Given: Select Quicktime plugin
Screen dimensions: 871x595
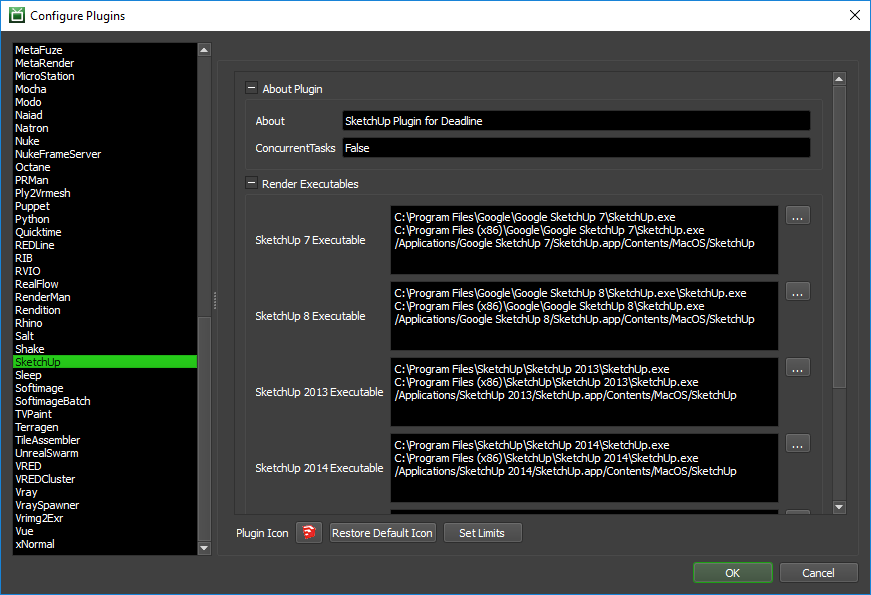Looking at the screenshot, I should point(105,232).
